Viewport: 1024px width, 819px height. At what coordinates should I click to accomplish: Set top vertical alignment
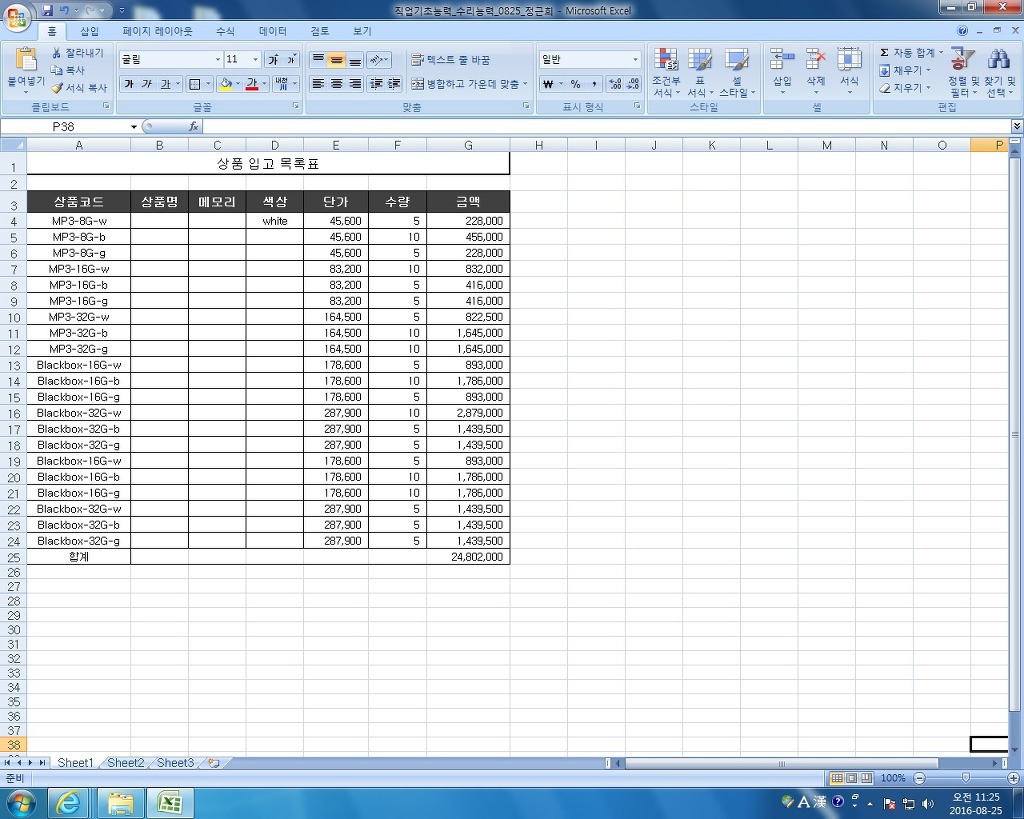tap(318, 59)
